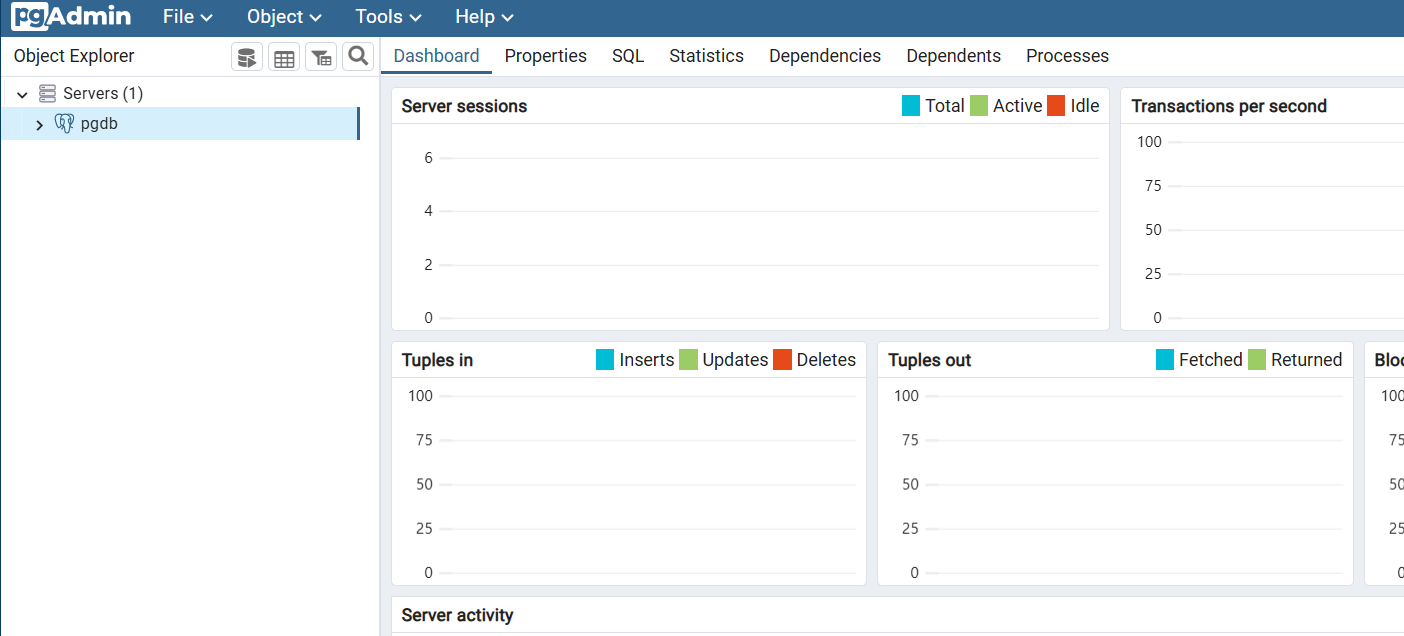This screenshot has height=636, width=1404.
Task: Switch to the Properties tab
Action: point(545,56)
